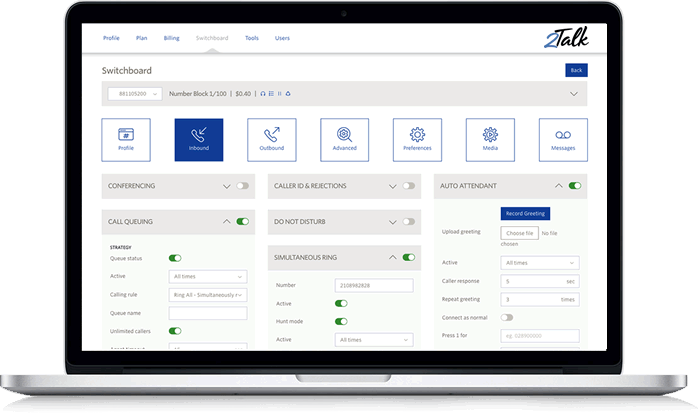Enable the Do Not Disturb switch
Image resolution: width=700 pixels, height=415 pixels.
408,221
